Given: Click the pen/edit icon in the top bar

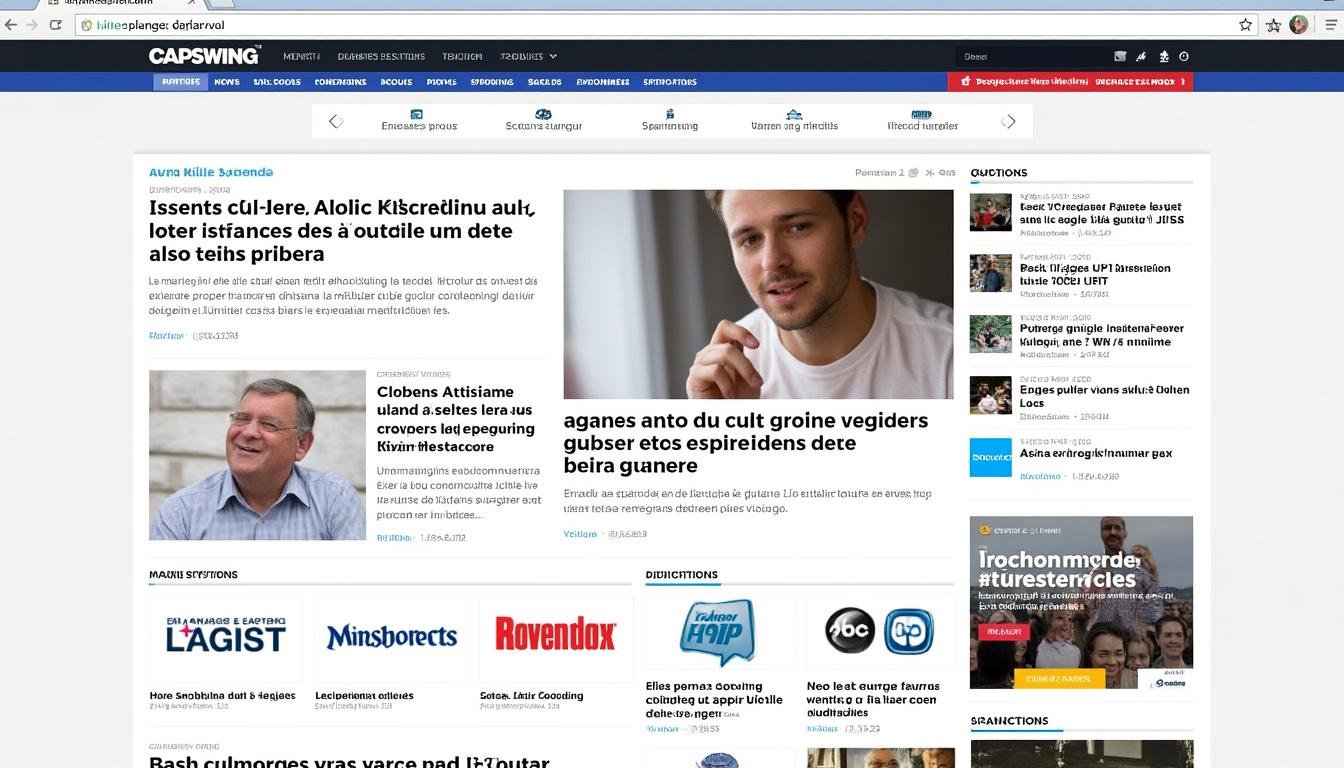Looking at the screenshot, I should click(1141, 56).
